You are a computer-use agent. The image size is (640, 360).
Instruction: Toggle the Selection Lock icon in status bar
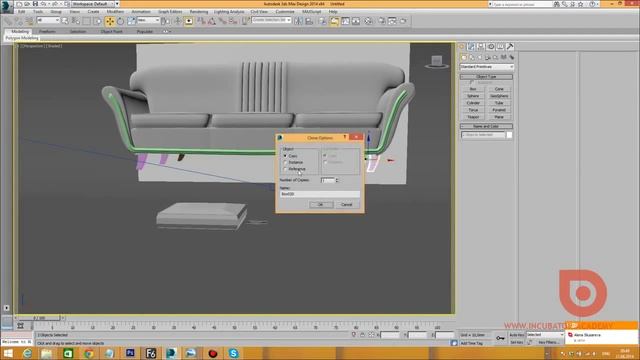(362, 335)
